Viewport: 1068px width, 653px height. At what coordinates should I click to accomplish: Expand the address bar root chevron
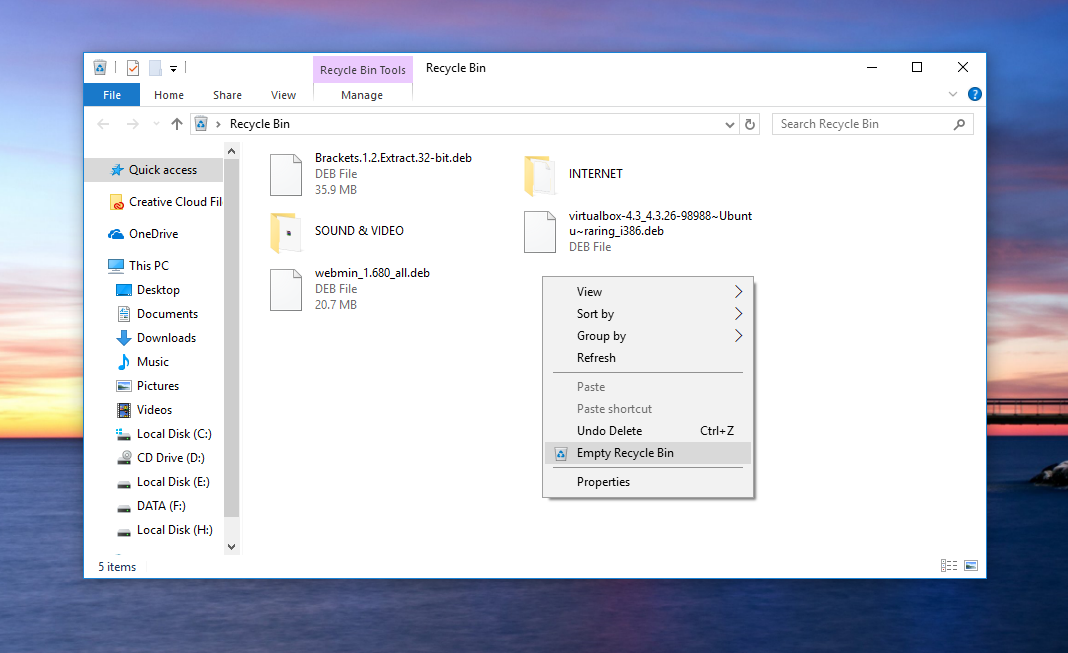click(x=218, y=124)
